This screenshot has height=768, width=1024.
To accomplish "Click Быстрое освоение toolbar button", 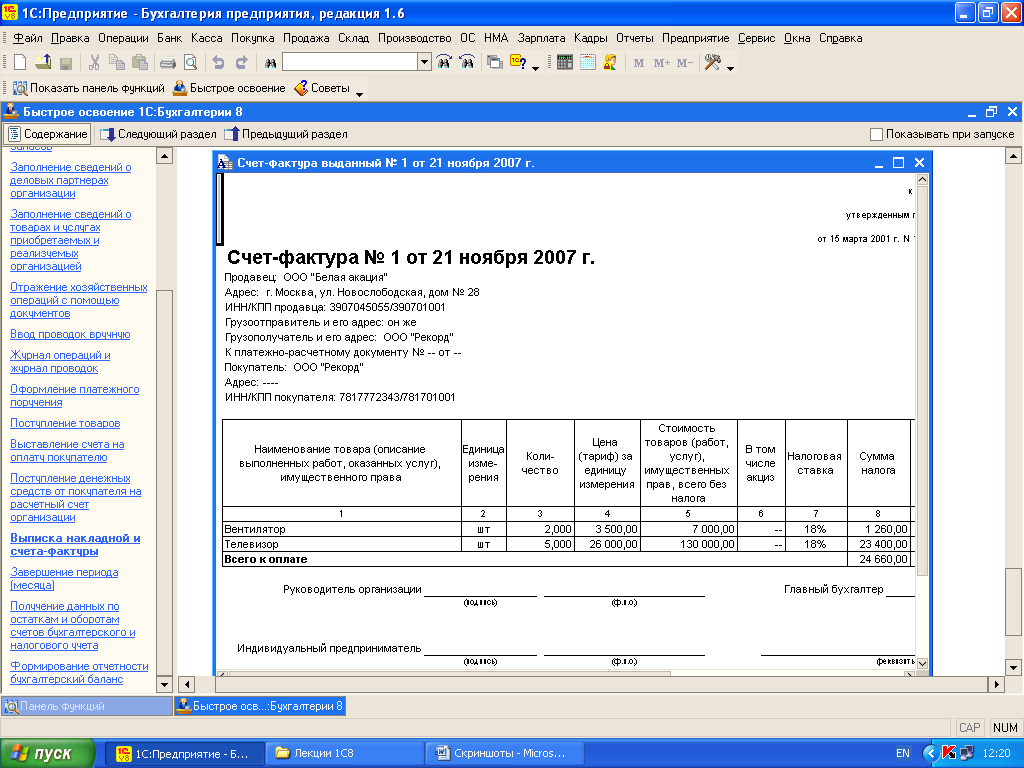I will (x=229, y=88).
